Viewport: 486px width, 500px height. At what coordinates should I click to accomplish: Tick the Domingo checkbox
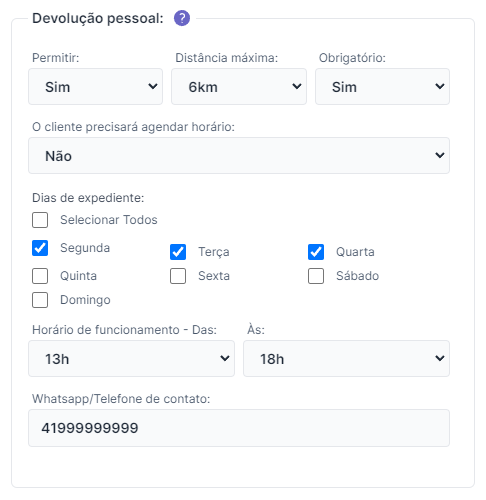[40, 300]
